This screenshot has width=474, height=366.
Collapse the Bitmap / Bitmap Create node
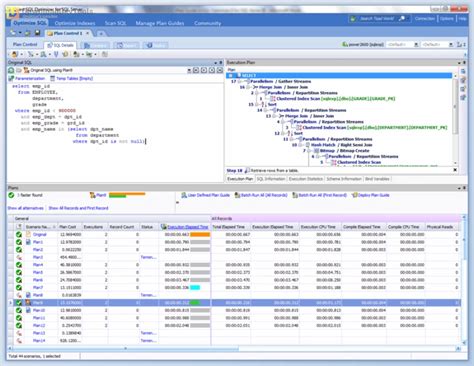coord(309,151)
